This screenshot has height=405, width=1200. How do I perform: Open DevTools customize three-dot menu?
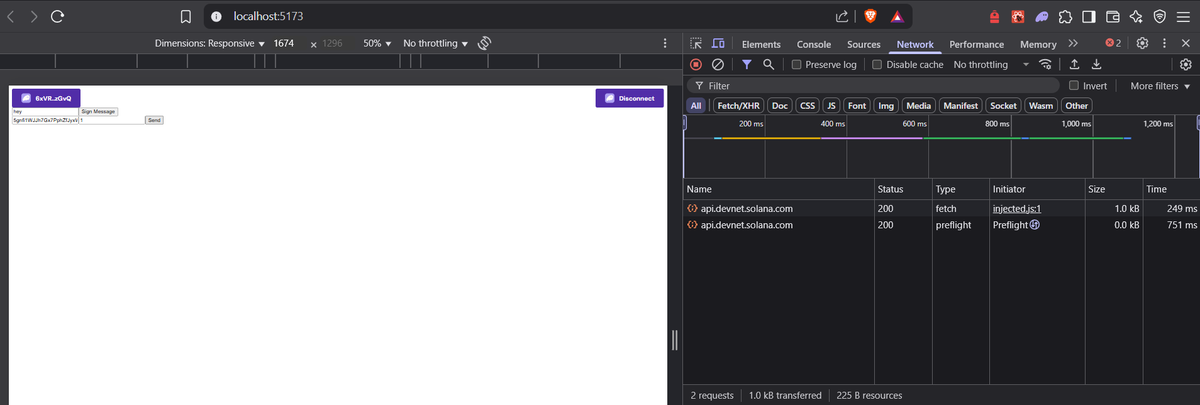pos(1164,44)
